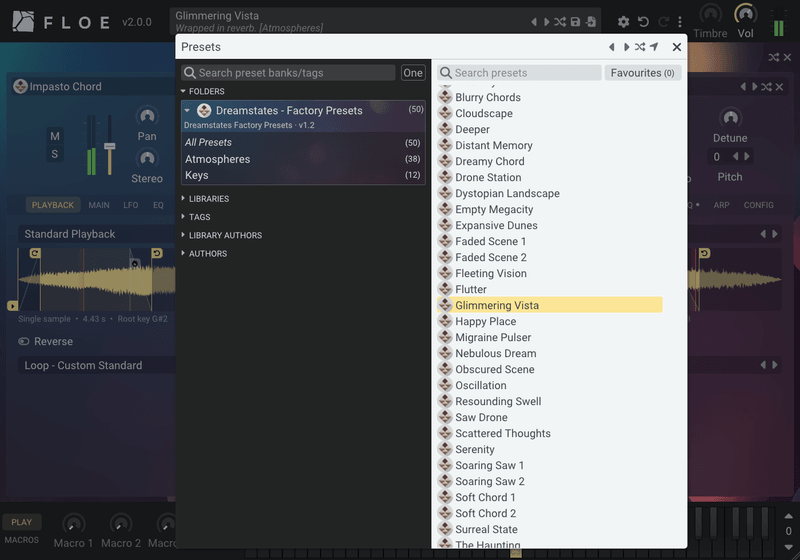Click the scroll-to-current-preset arrow icon
This screenshot has height=560, width=800.
(x=654, y=47)
